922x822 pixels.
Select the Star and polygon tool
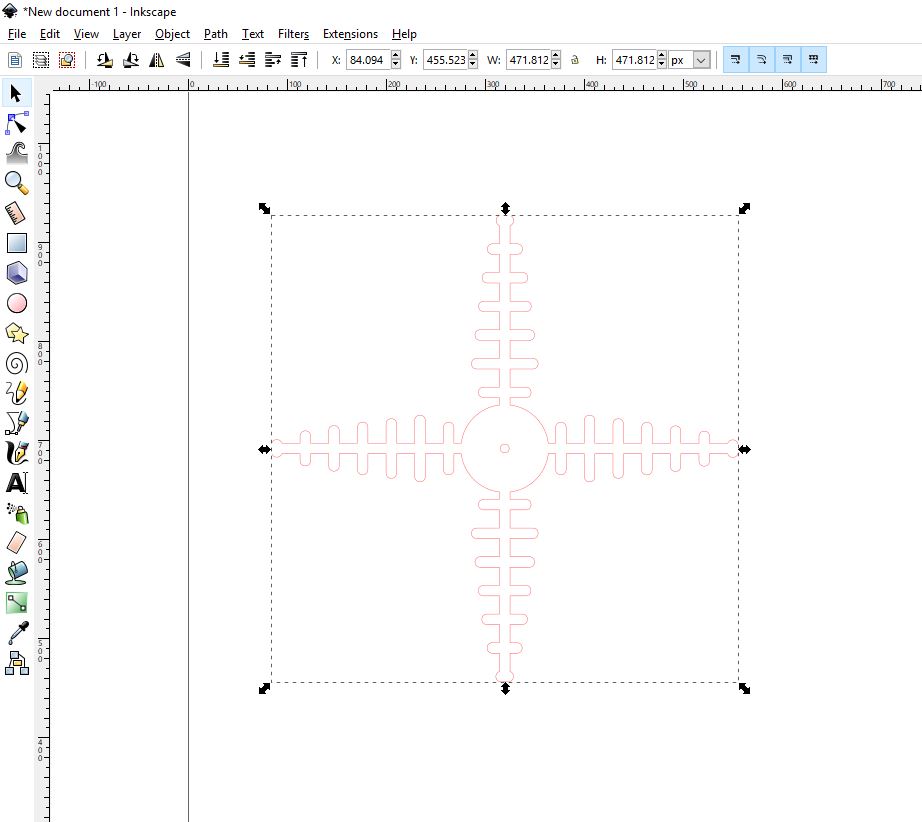16,333
